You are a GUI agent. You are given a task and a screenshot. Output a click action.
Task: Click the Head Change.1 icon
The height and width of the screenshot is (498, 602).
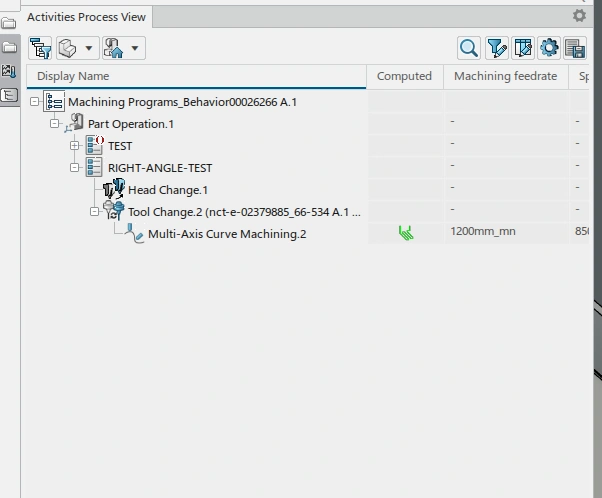(x=114, y=189)
